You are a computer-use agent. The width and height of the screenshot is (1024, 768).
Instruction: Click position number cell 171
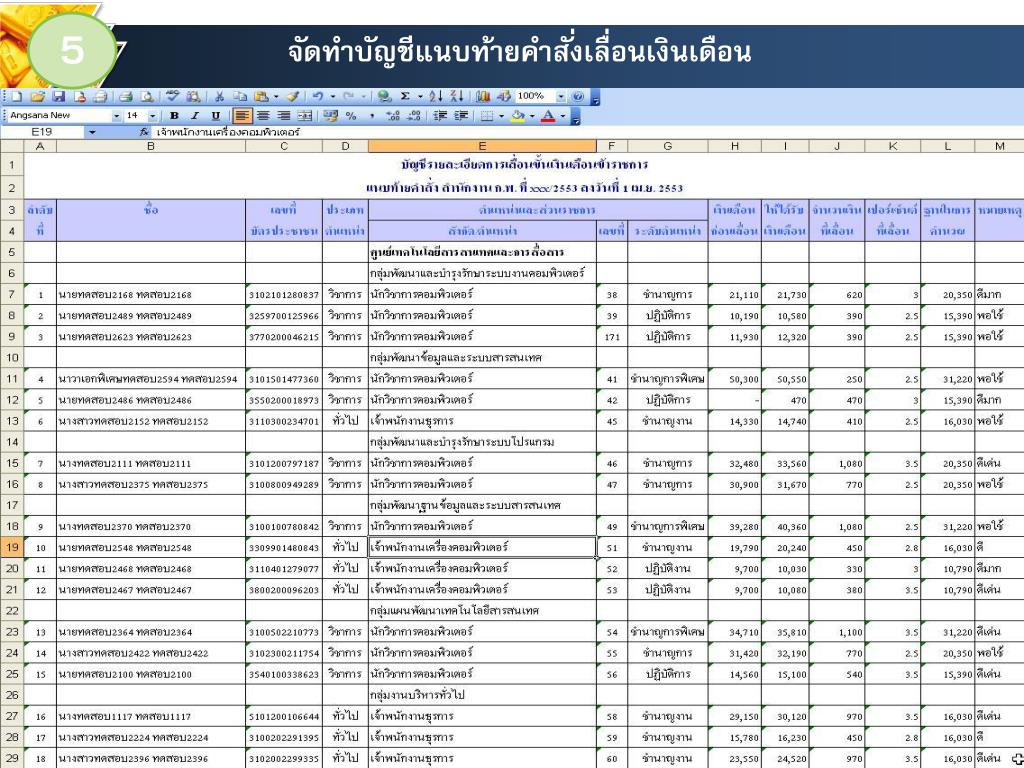click(612, 337)
